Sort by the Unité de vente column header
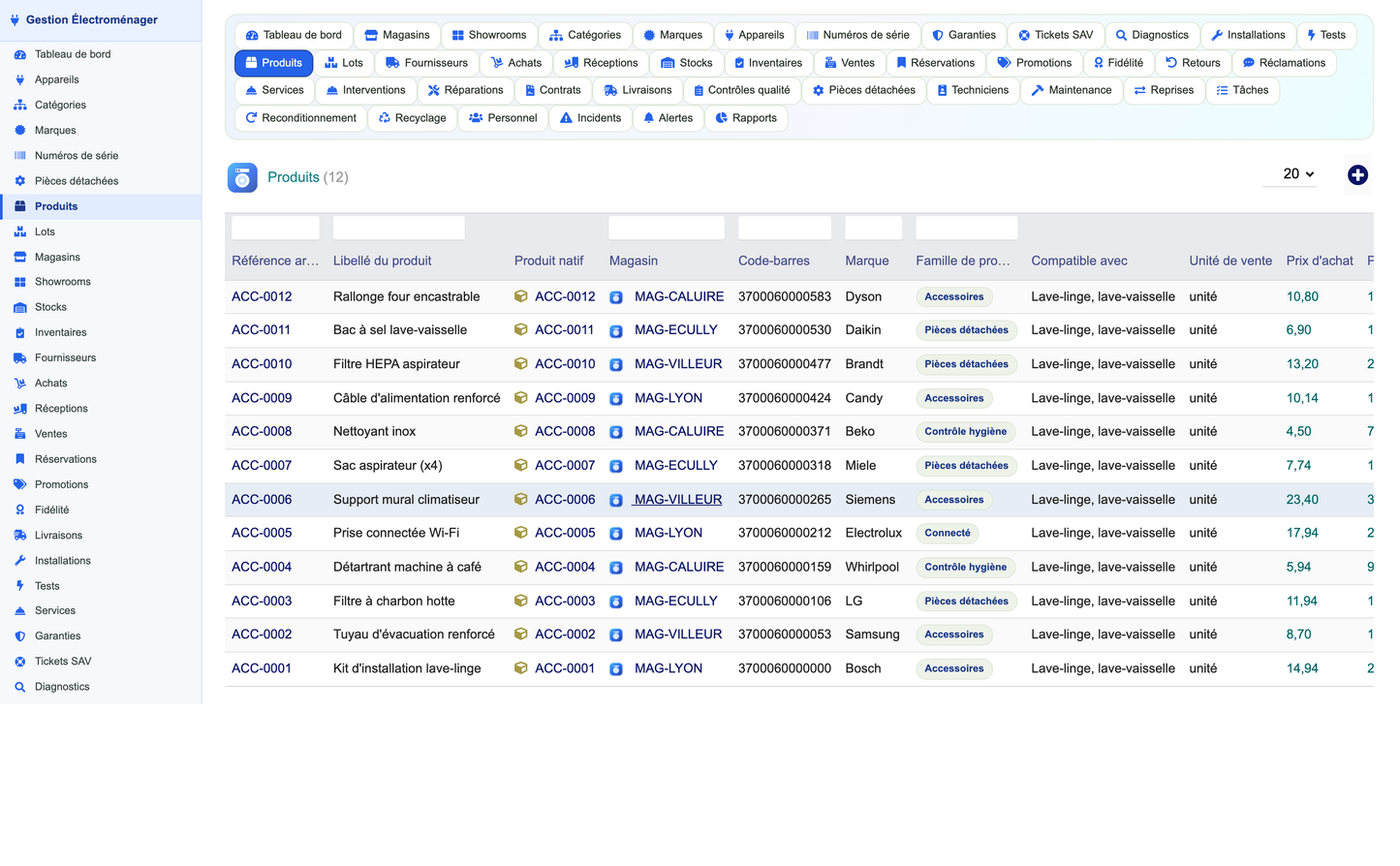Viewport: 1400px width, 866px height. click(1230, 261)
